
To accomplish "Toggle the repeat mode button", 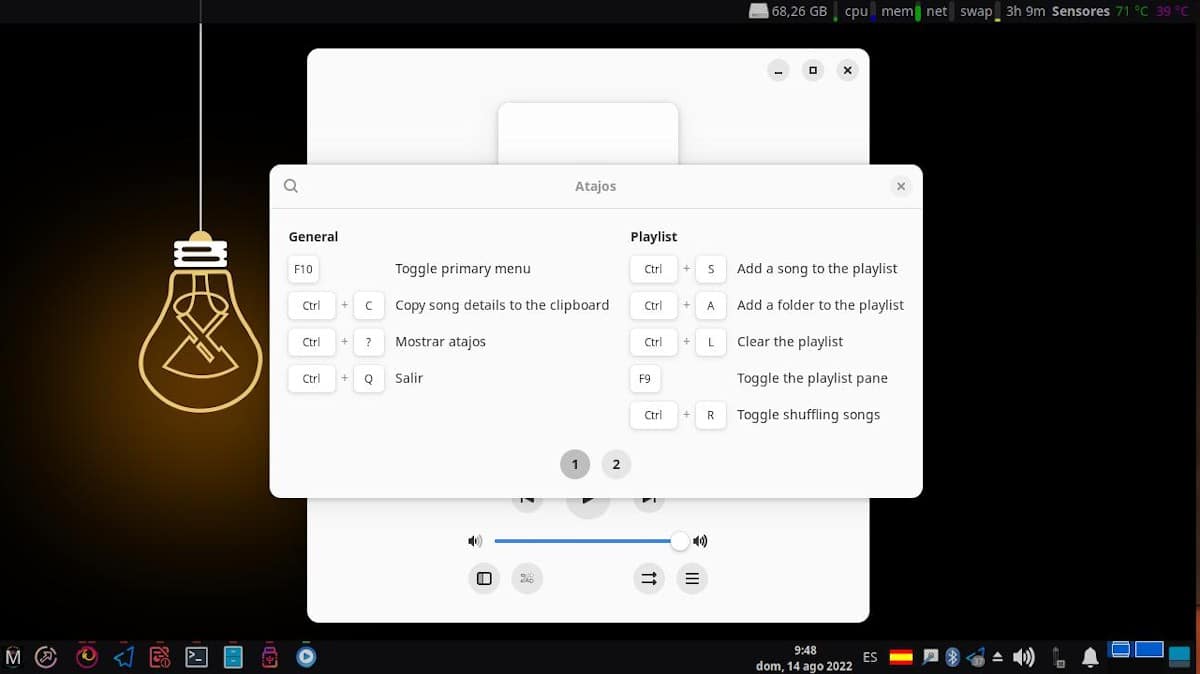I will click(x=649, y=578).
